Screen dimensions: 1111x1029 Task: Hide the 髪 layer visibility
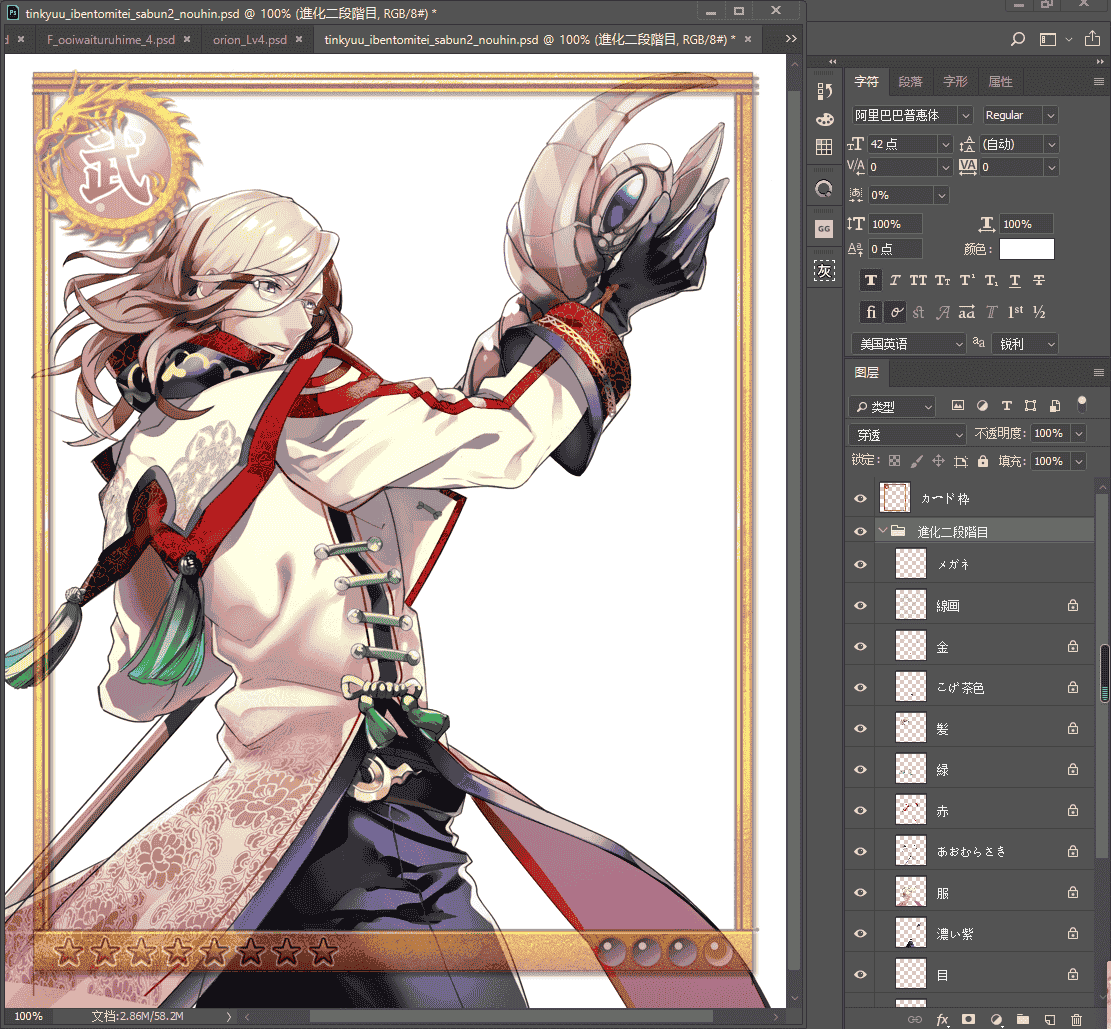coord(860,729)
